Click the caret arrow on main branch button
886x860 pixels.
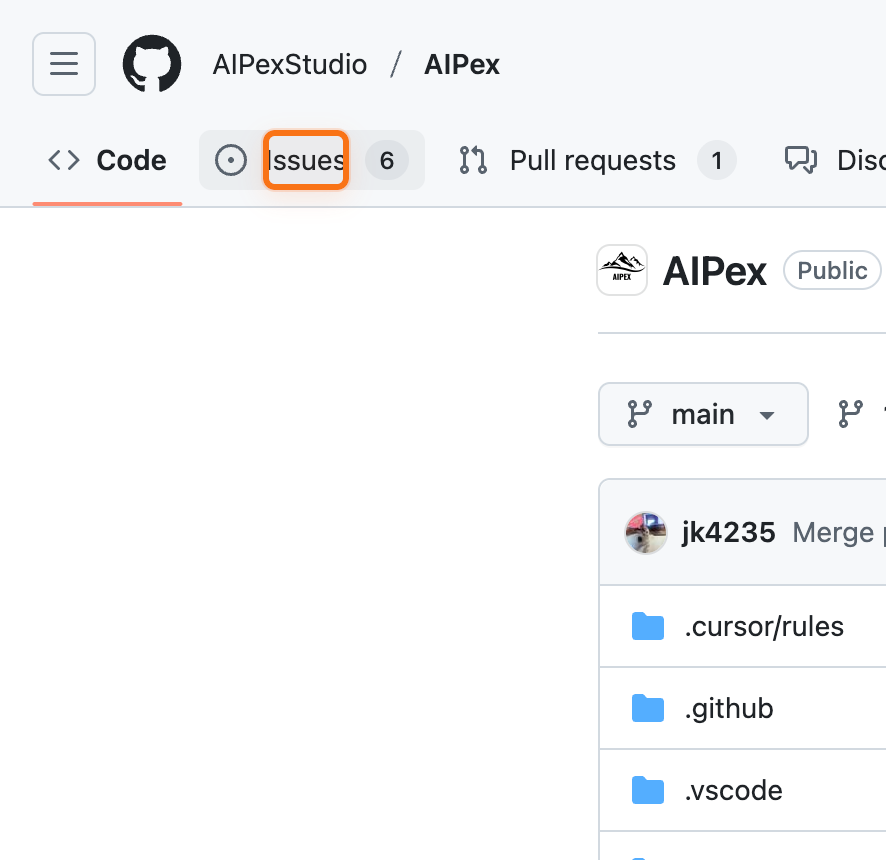click(767, 415)
